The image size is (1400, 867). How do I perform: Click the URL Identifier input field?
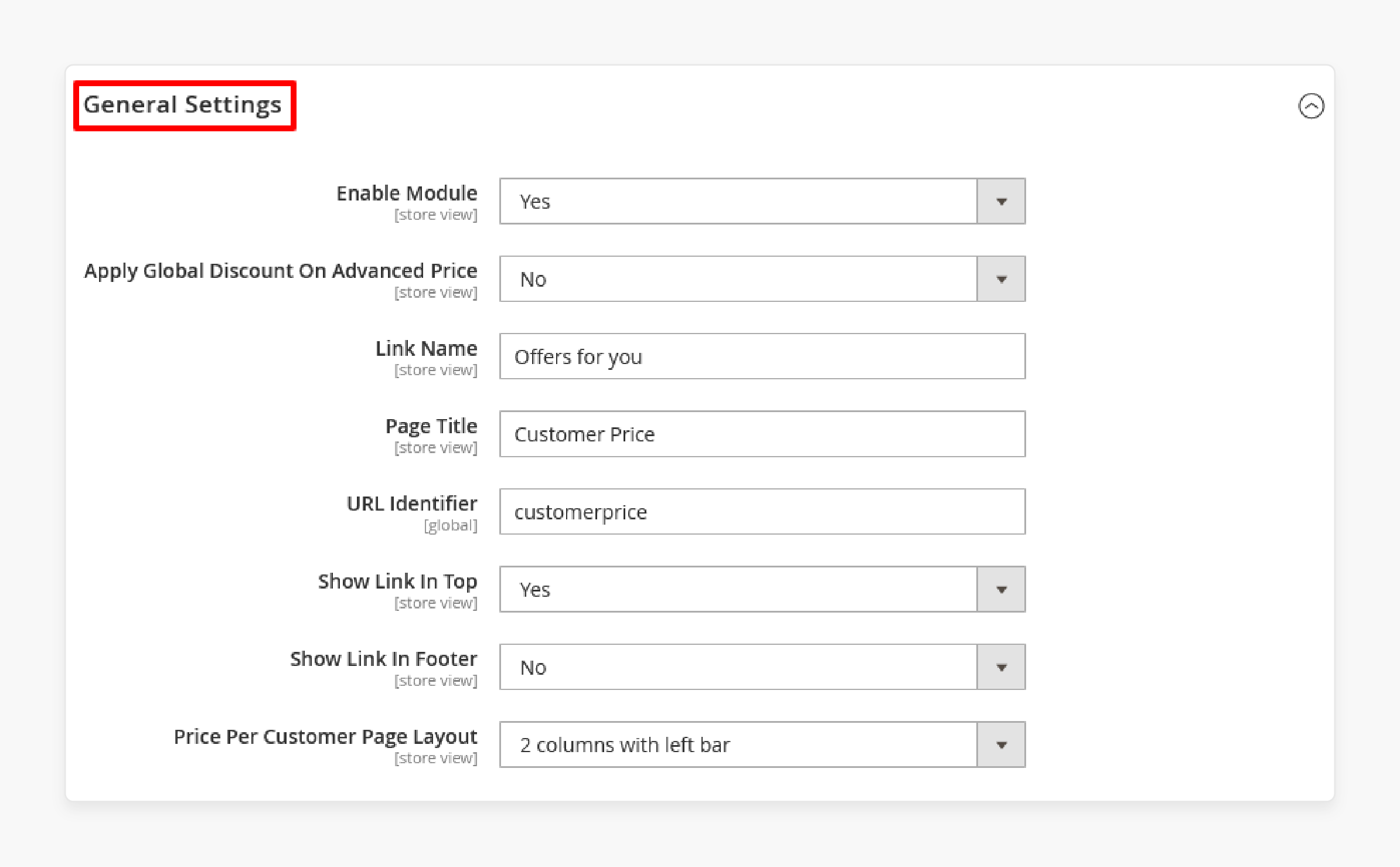pyautogui.click(x=762, y=512)
